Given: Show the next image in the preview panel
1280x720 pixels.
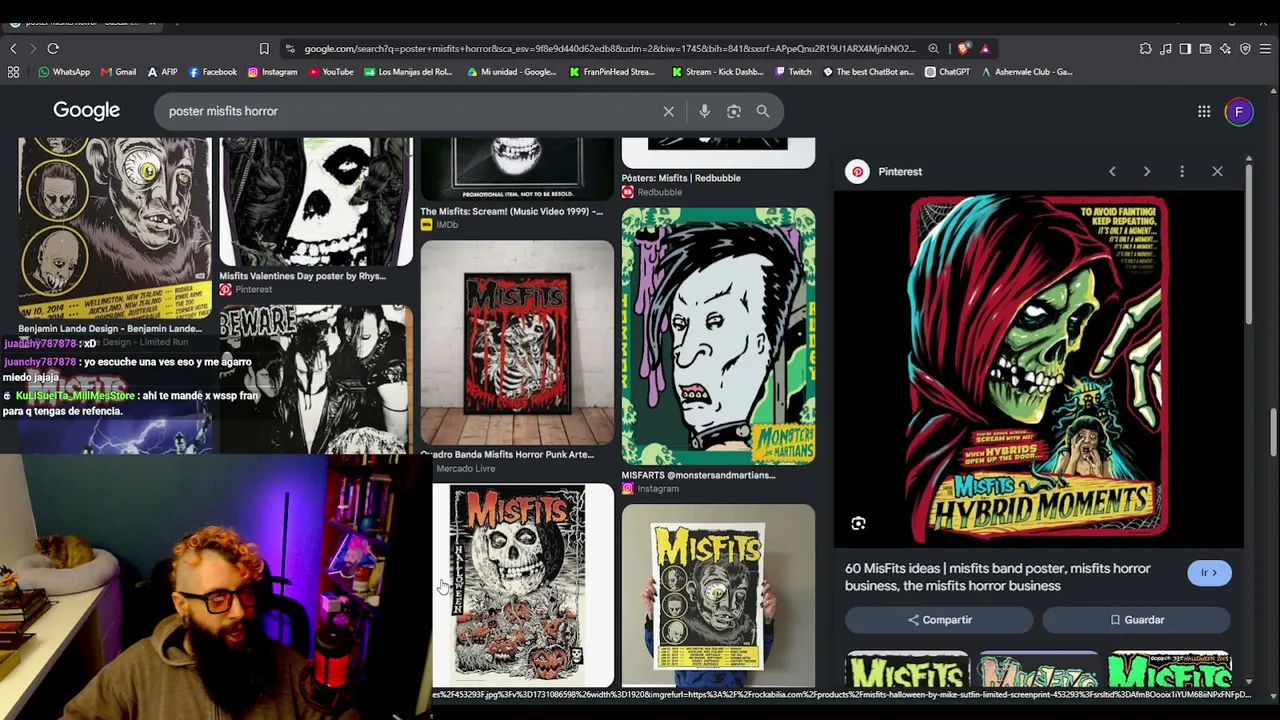Looking at the screenshot, I should [x=1147, y=172].
